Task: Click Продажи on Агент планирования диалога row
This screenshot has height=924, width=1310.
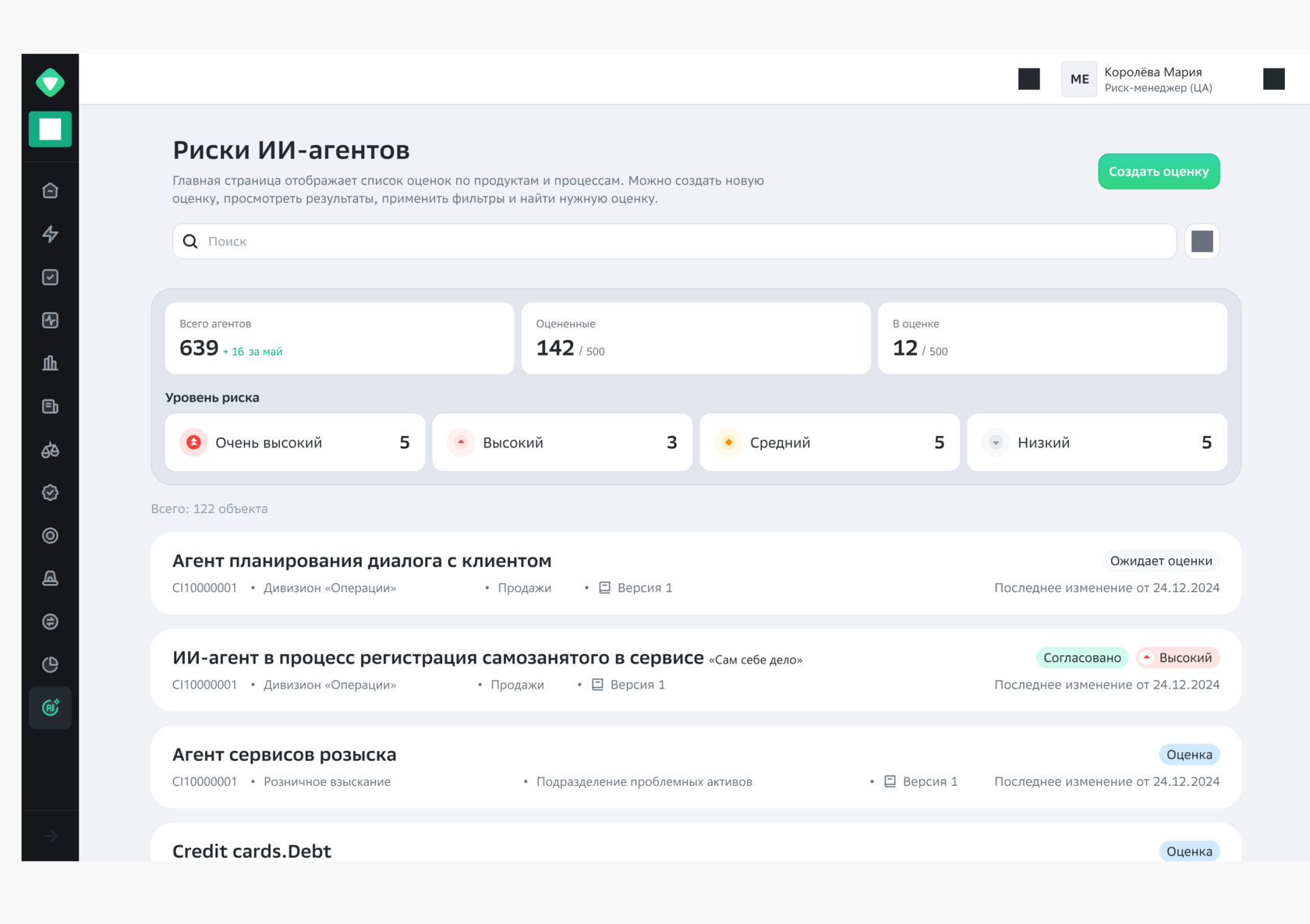Action: tap(525, 588)
